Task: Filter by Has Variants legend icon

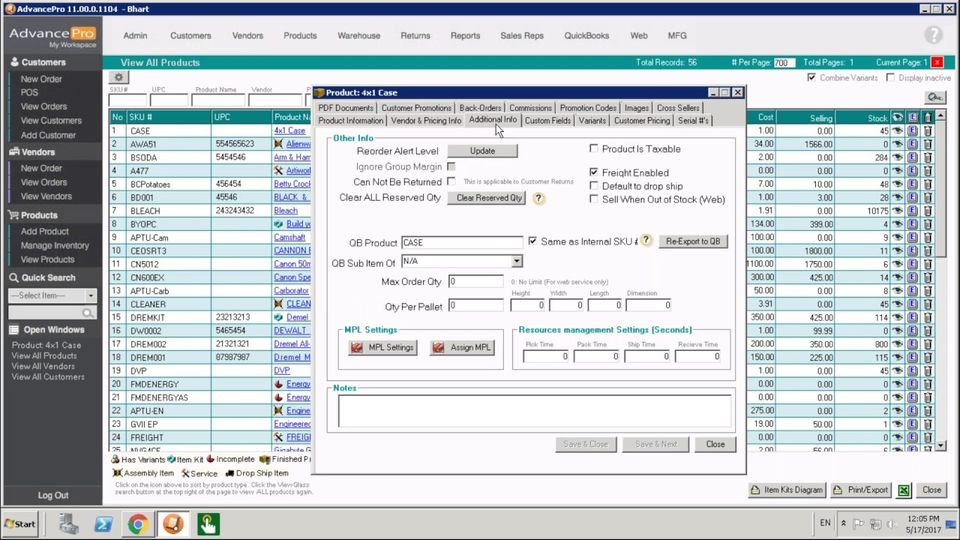Action: (115, 459)
